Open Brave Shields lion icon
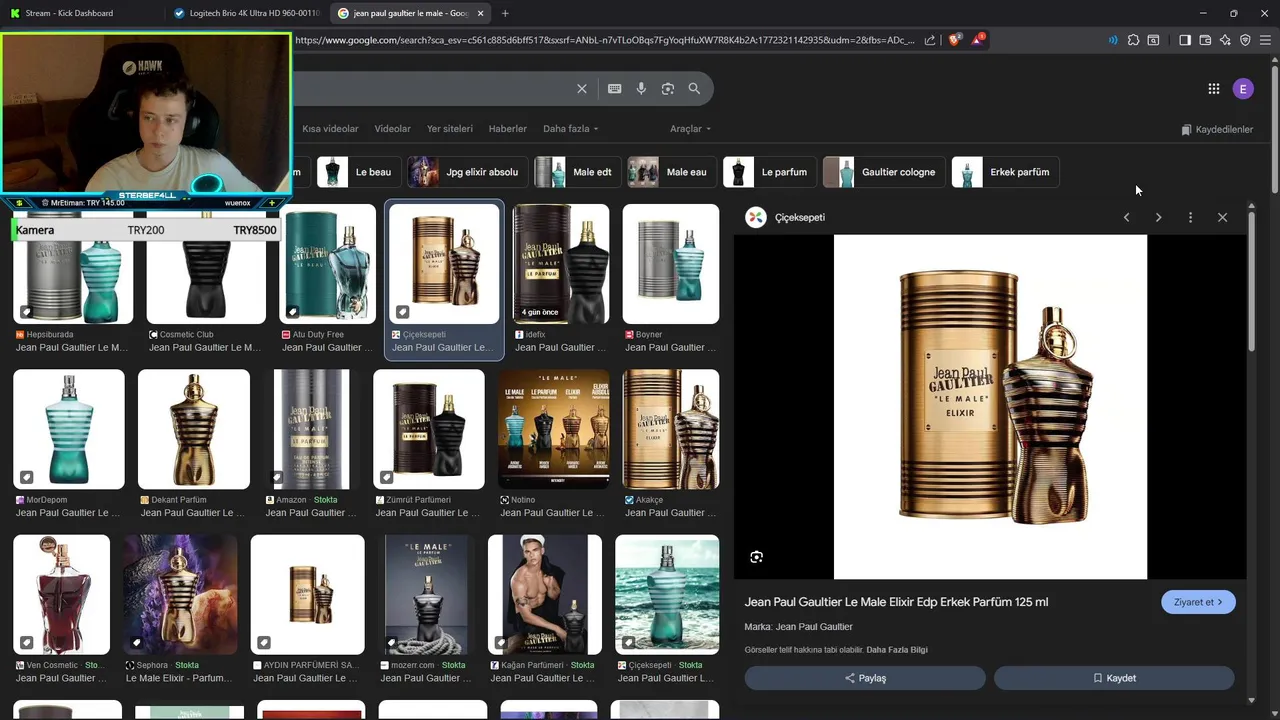This screenshot has width=1280, height=720. tap(954, 40)
